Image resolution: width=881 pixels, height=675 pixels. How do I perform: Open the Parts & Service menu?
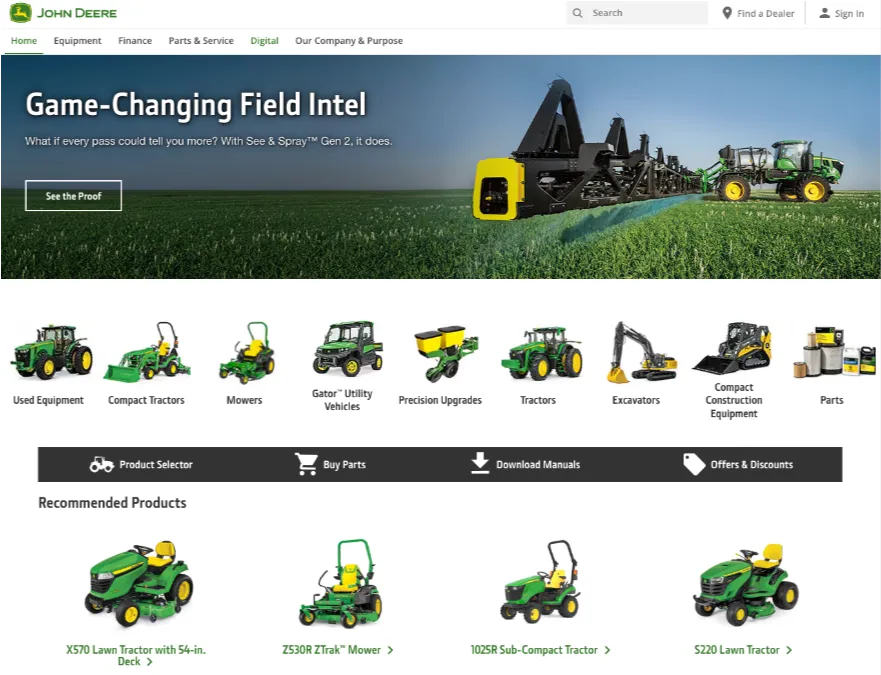coord(200,41)
